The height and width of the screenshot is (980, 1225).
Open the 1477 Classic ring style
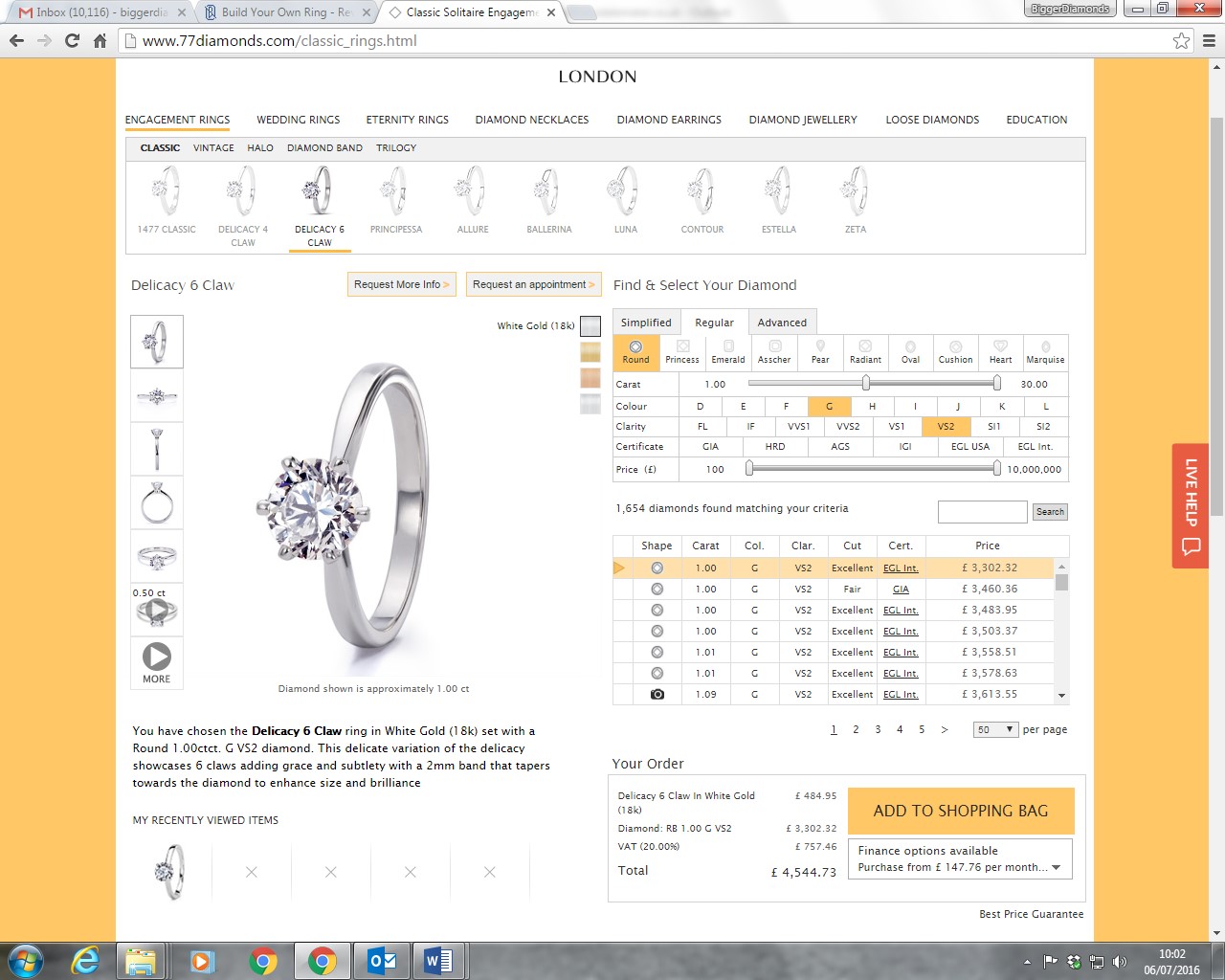coord(167,200)
